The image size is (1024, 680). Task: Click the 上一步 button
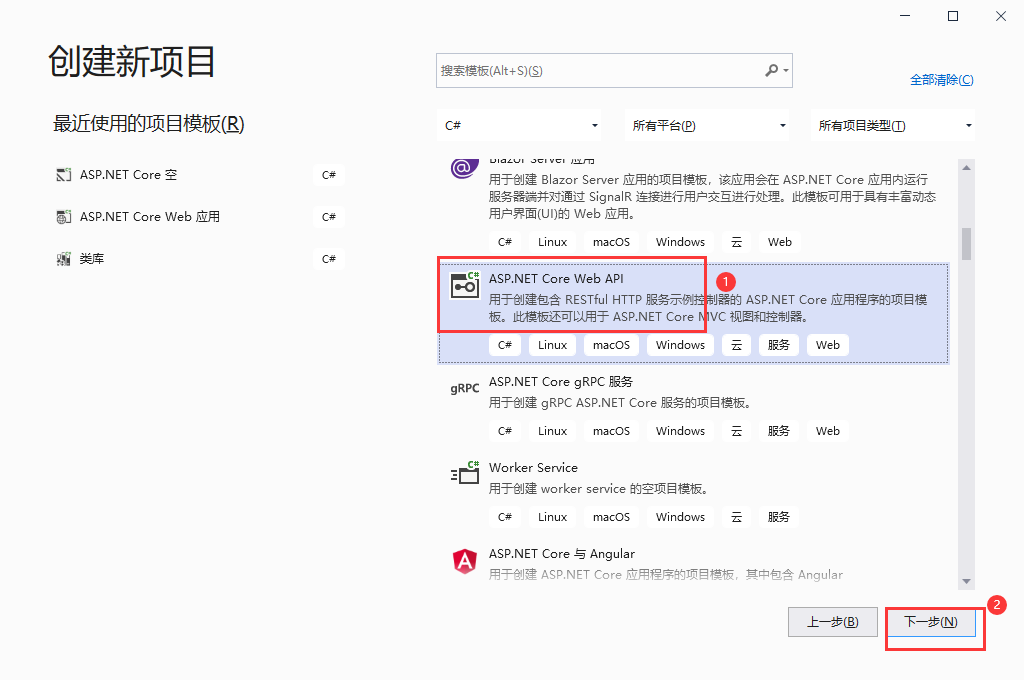click(x=832, y=621)
